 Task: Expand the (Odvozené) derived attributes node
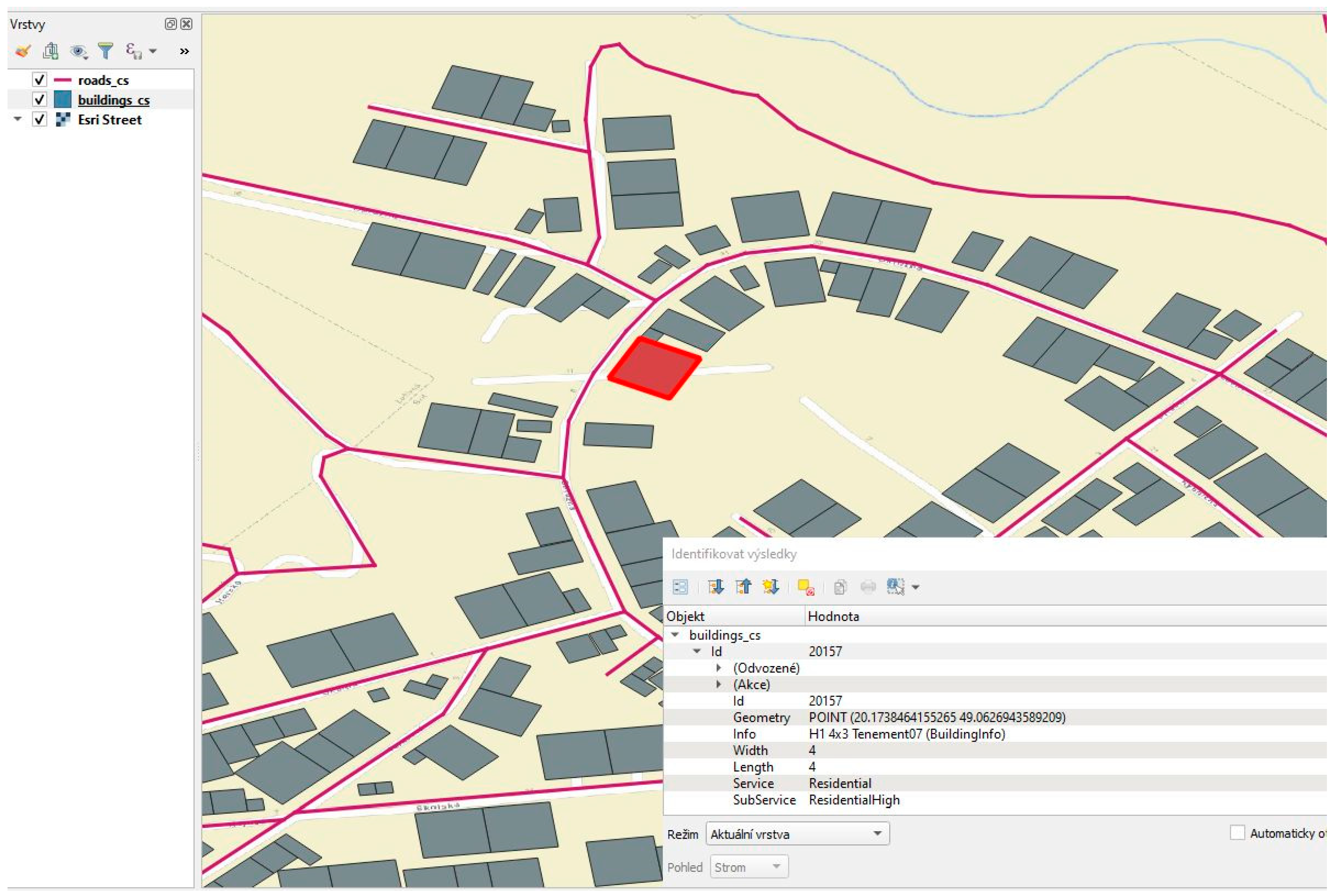(719, 668)
